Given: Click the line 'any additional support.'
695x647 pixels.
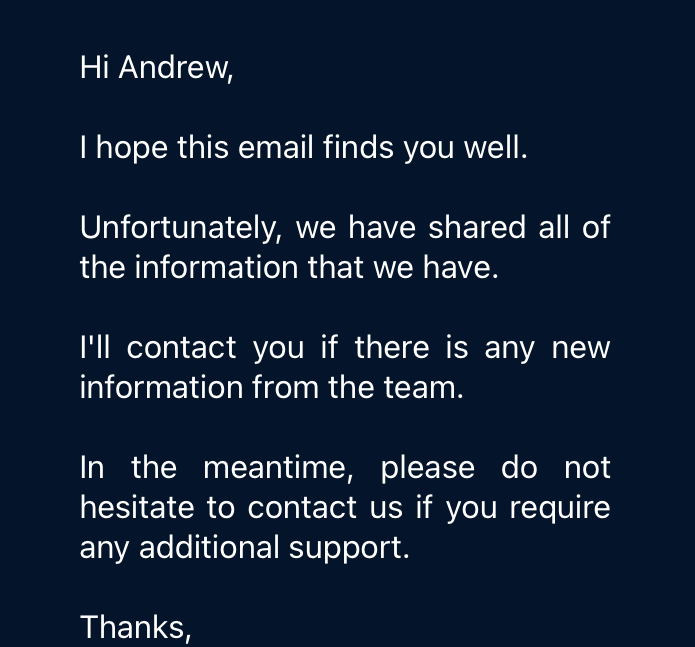Looking at the screenshot, I should coord(245,549).
